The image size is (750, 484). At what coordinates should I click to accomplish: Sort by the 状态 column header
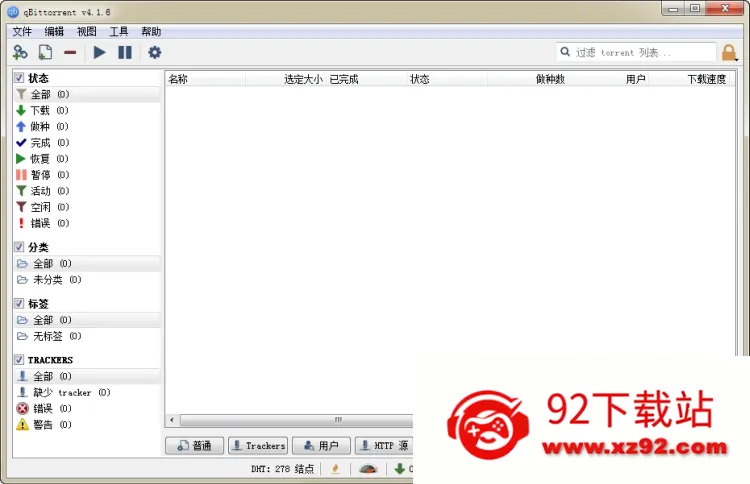click(447, 79)
